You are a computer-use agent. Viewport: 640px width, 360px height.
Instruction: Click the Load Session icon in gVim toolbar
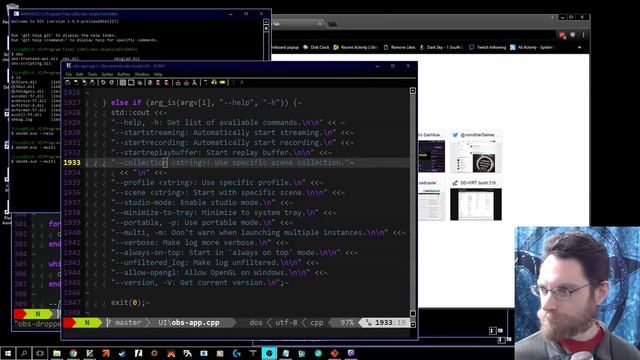178,82
